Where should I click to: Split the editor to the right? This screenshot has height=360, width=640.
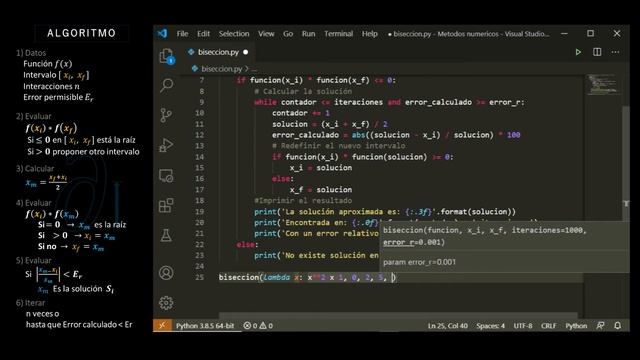[x=597, y=52]
